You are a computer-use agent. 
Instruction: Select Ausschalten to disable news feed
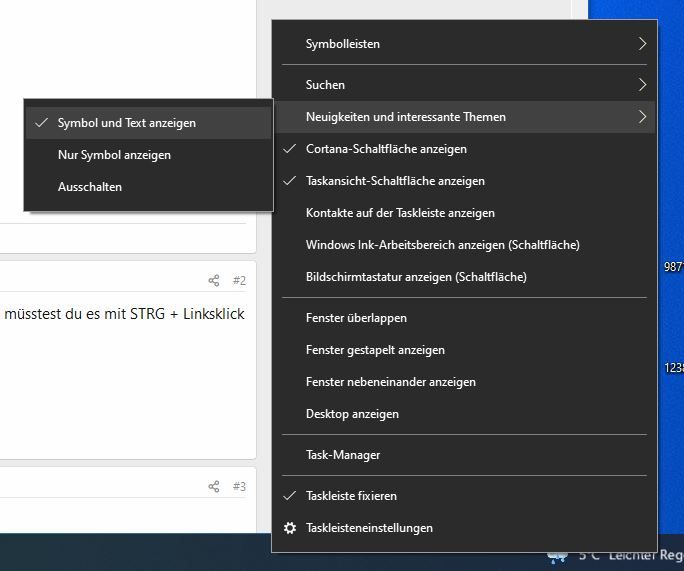tap(149, 187)
